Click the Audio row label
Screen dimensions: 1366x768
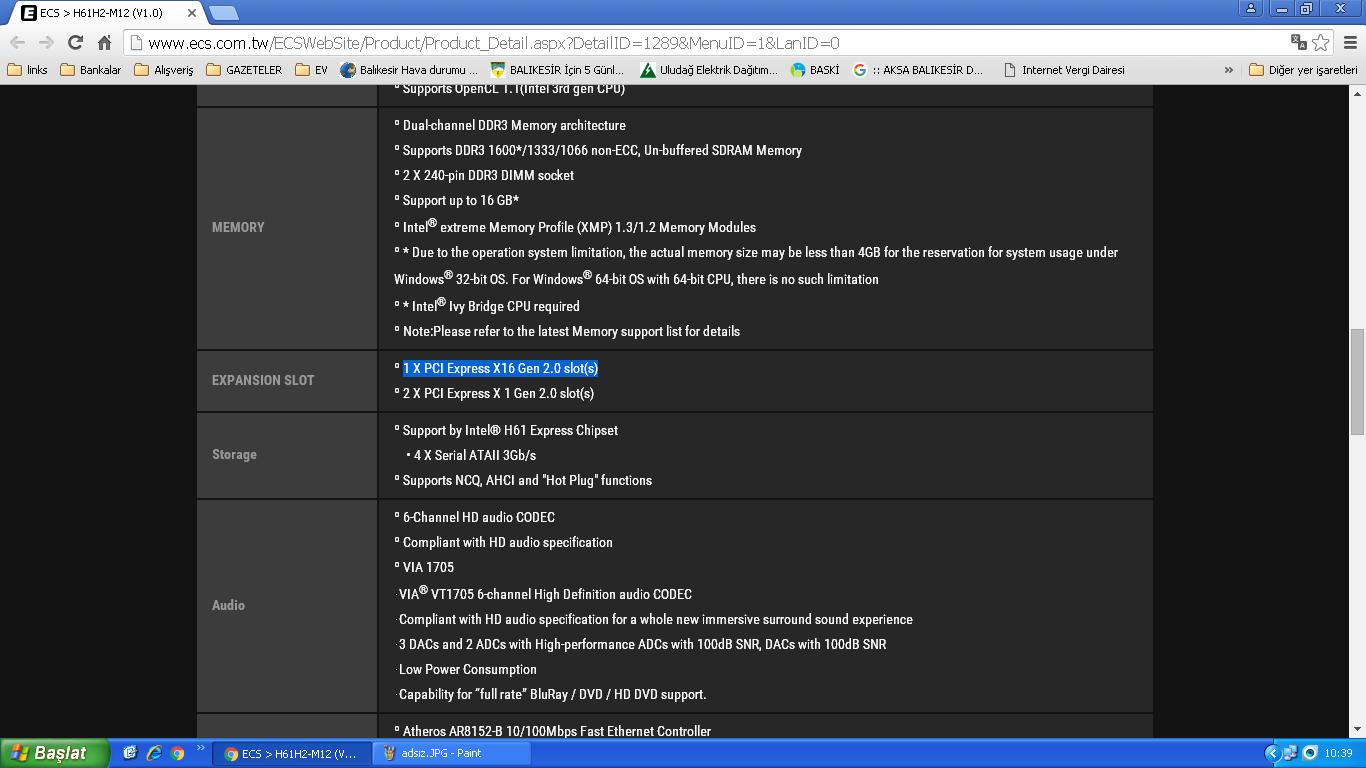click(x=228, y=605)
